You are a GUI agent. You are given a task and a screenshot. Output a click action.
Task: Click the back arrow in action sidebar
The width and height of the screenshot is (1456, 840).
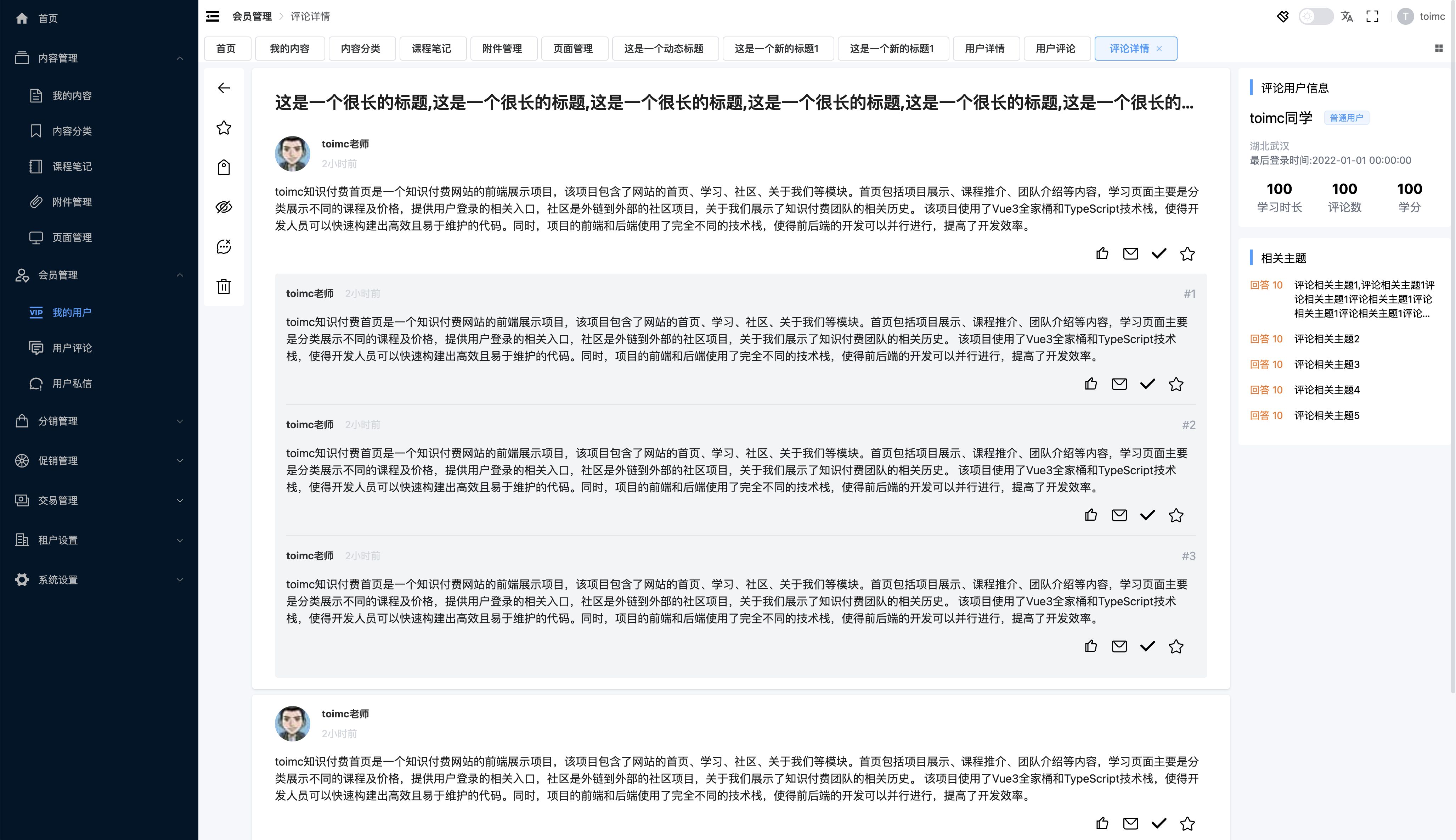224,88
